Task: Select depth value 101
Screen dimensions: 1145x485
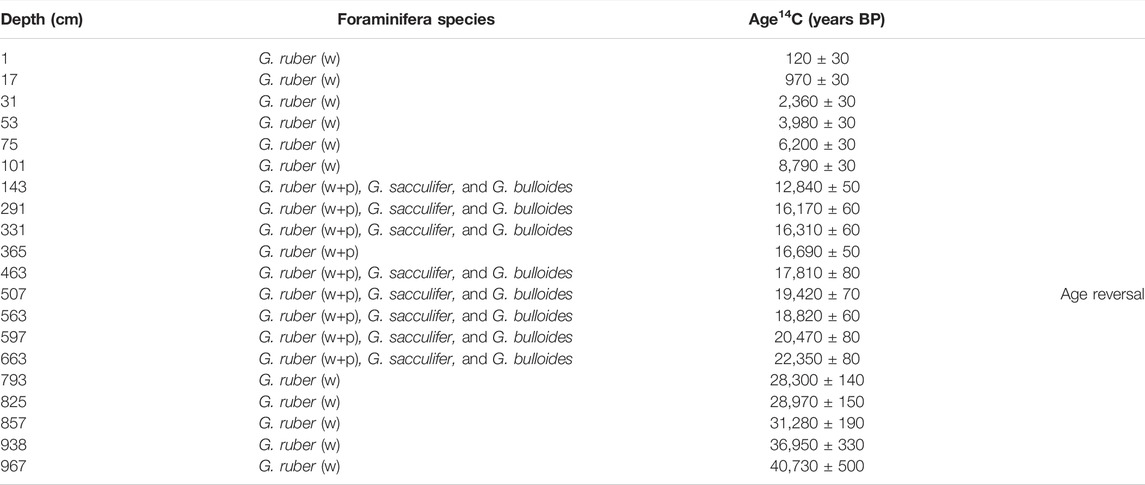Action: click(11, 166)
